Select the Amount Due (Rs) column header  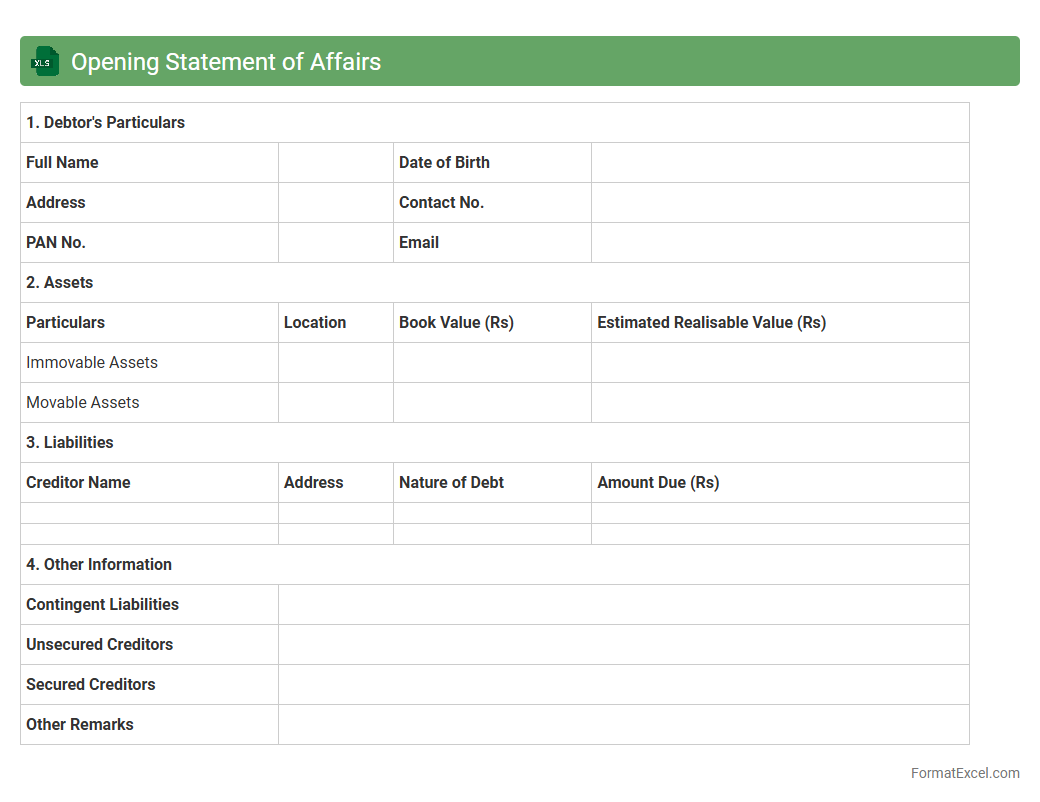[658, 482]
